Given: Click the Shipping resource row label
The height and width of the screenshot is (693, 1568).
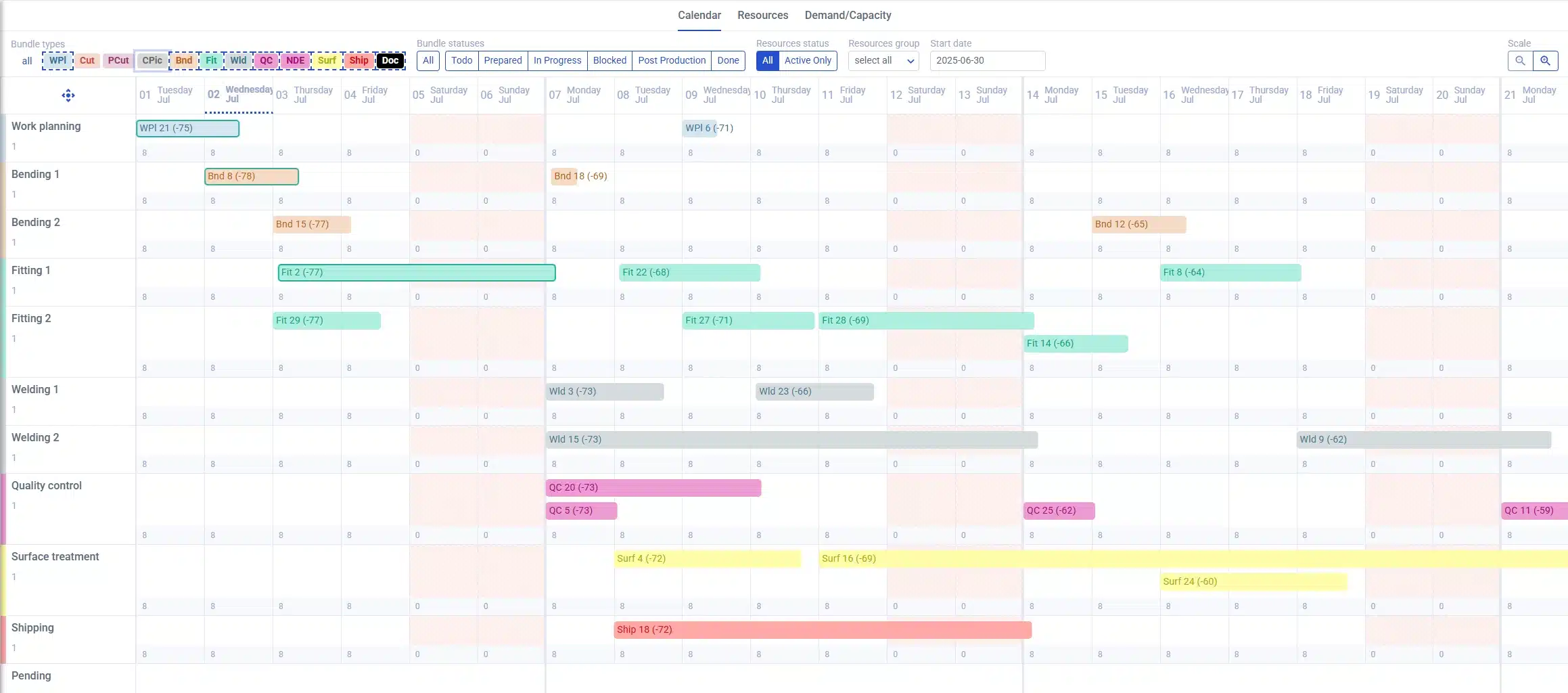Looking at the screenshot, I should point(32,628).
